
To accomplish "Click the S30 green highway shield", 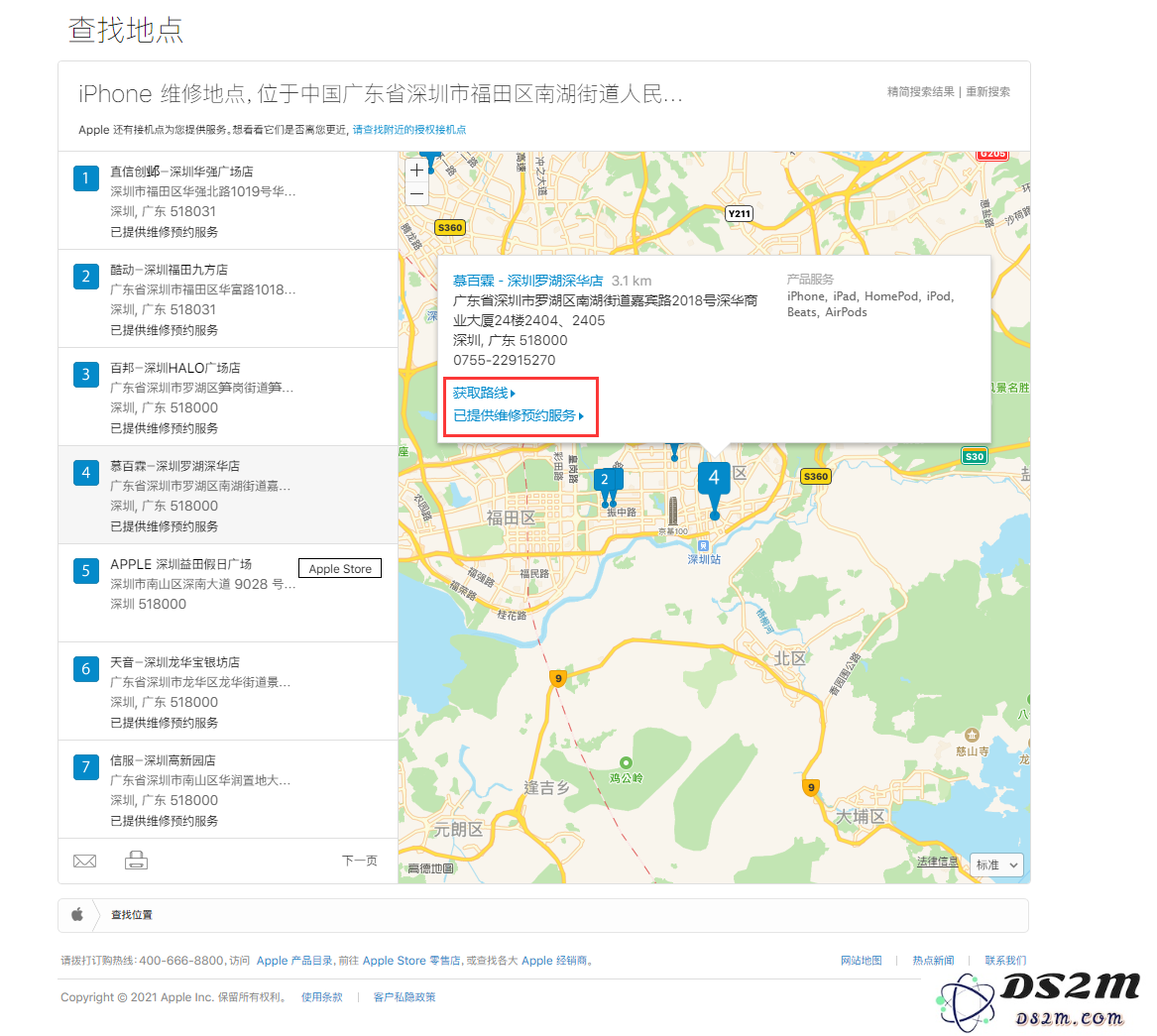I will (974, 457).
